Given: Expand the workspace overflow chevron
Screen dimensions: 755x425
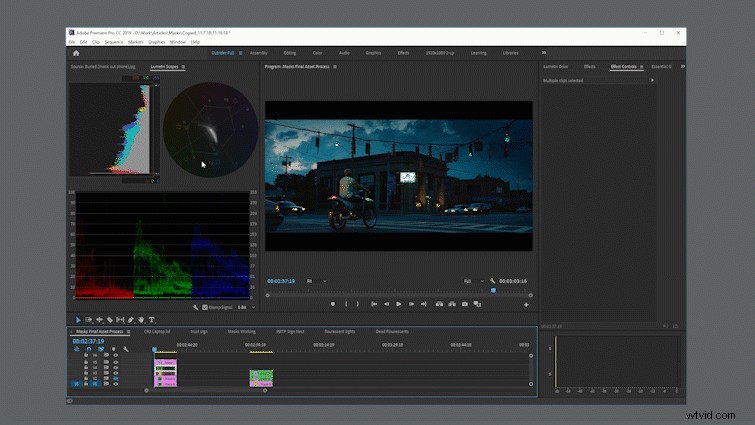Looking at the screenshot, I should coord(544,53).
